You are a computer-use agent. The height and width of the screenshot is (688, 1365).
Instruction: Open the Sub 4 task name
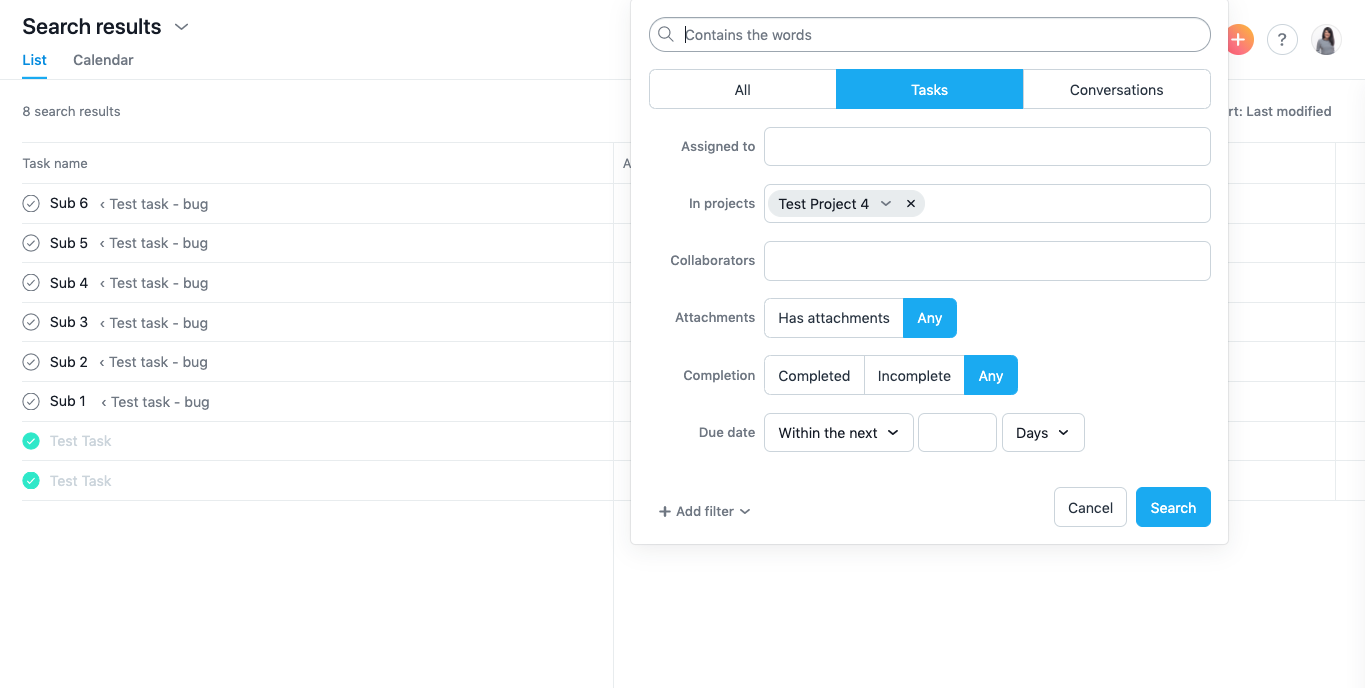pos(69,283)
